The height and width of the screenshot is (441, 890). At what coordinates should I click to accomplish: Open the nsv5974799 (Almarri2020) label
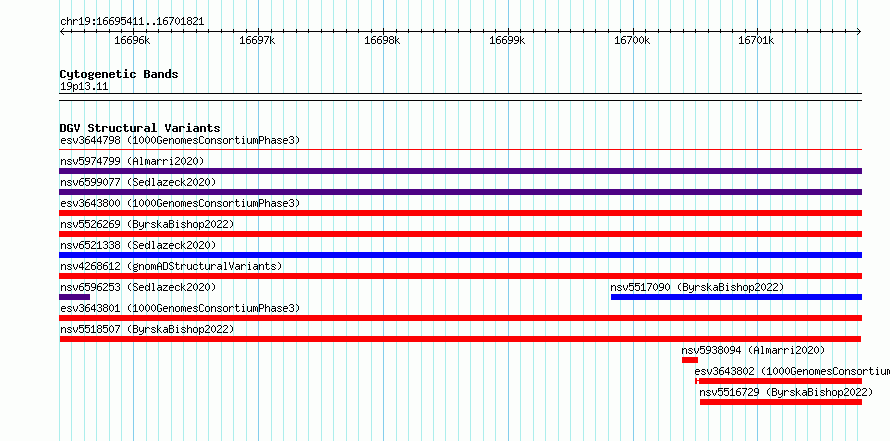132,161
